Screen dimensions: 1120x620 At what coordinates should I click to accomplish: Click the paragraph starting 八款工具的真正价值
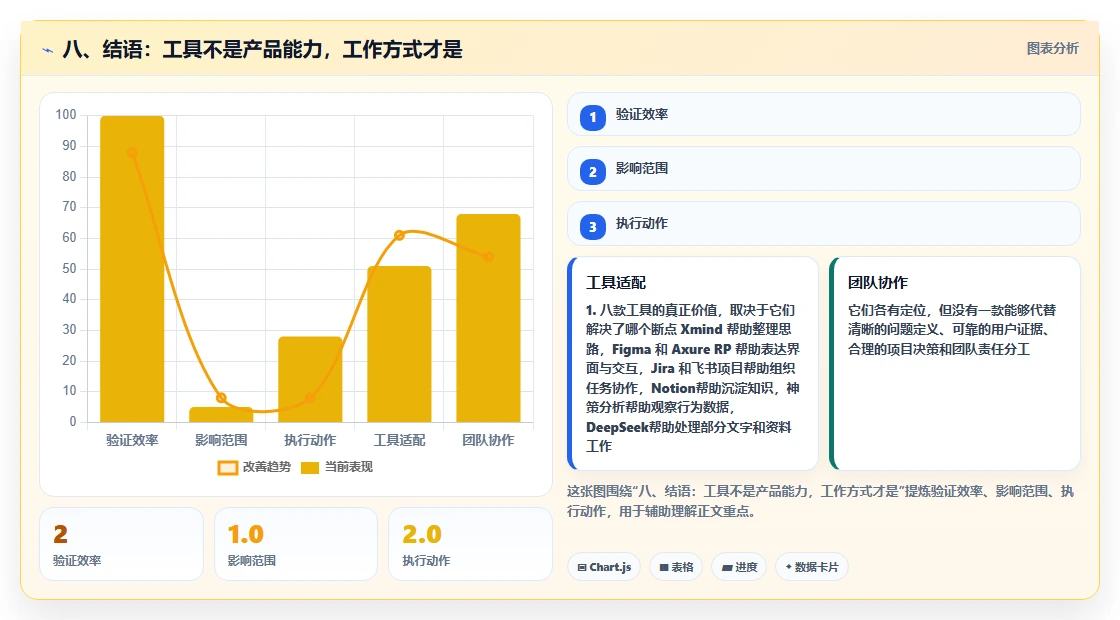click(692, 378)
